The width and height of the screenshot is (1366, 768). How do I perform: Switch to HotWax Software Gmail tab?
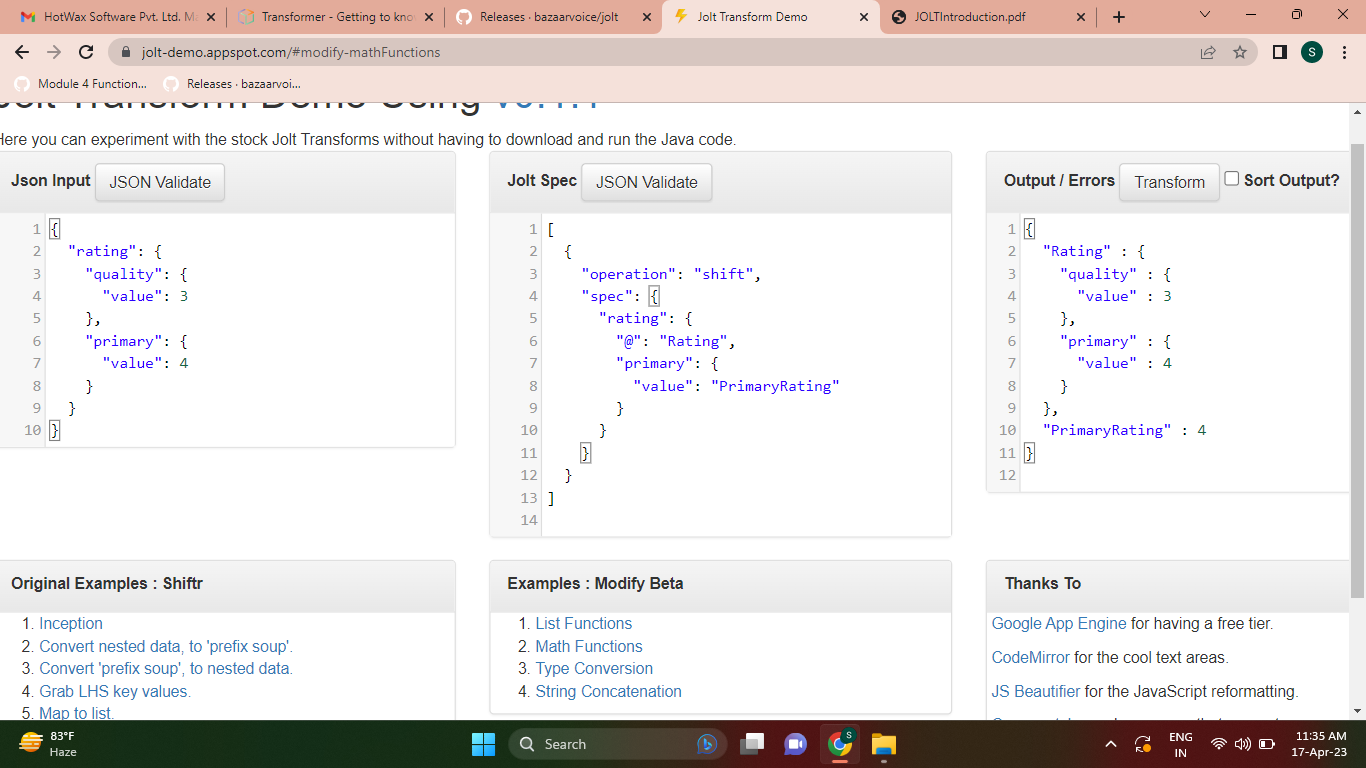[117, 17]
